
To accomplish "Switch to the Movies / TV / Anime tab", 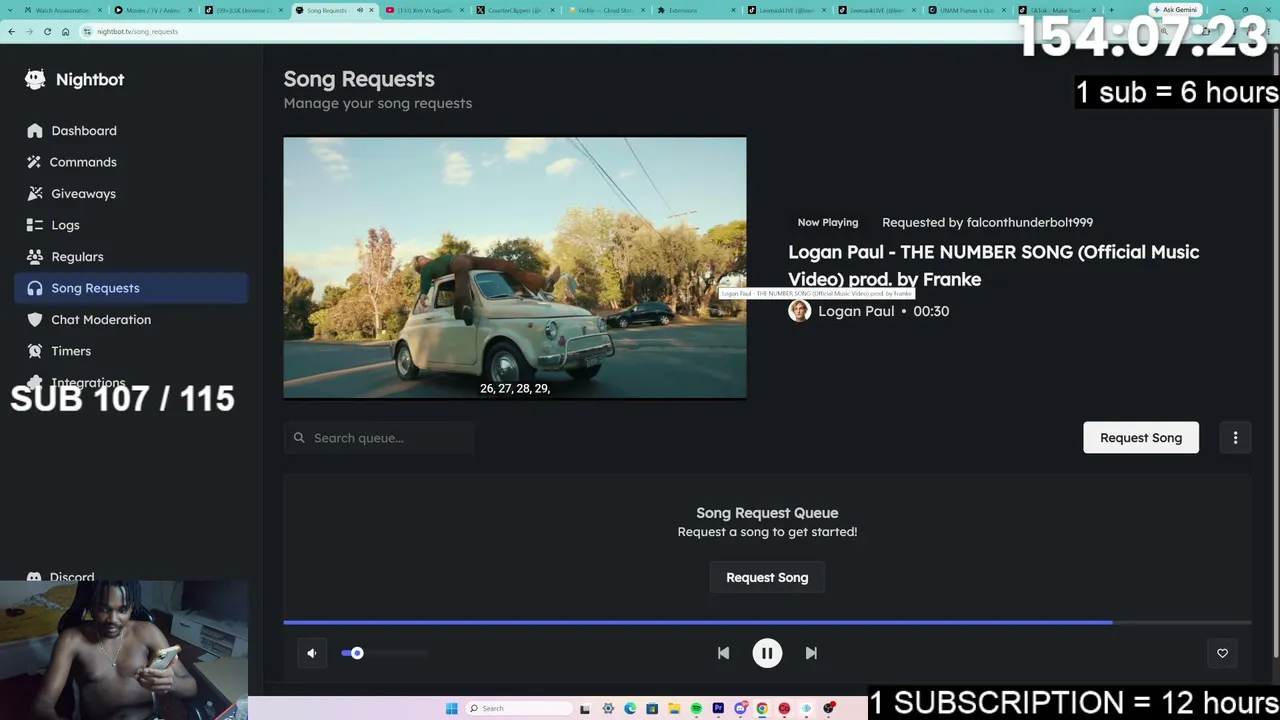I will point(152,10).
